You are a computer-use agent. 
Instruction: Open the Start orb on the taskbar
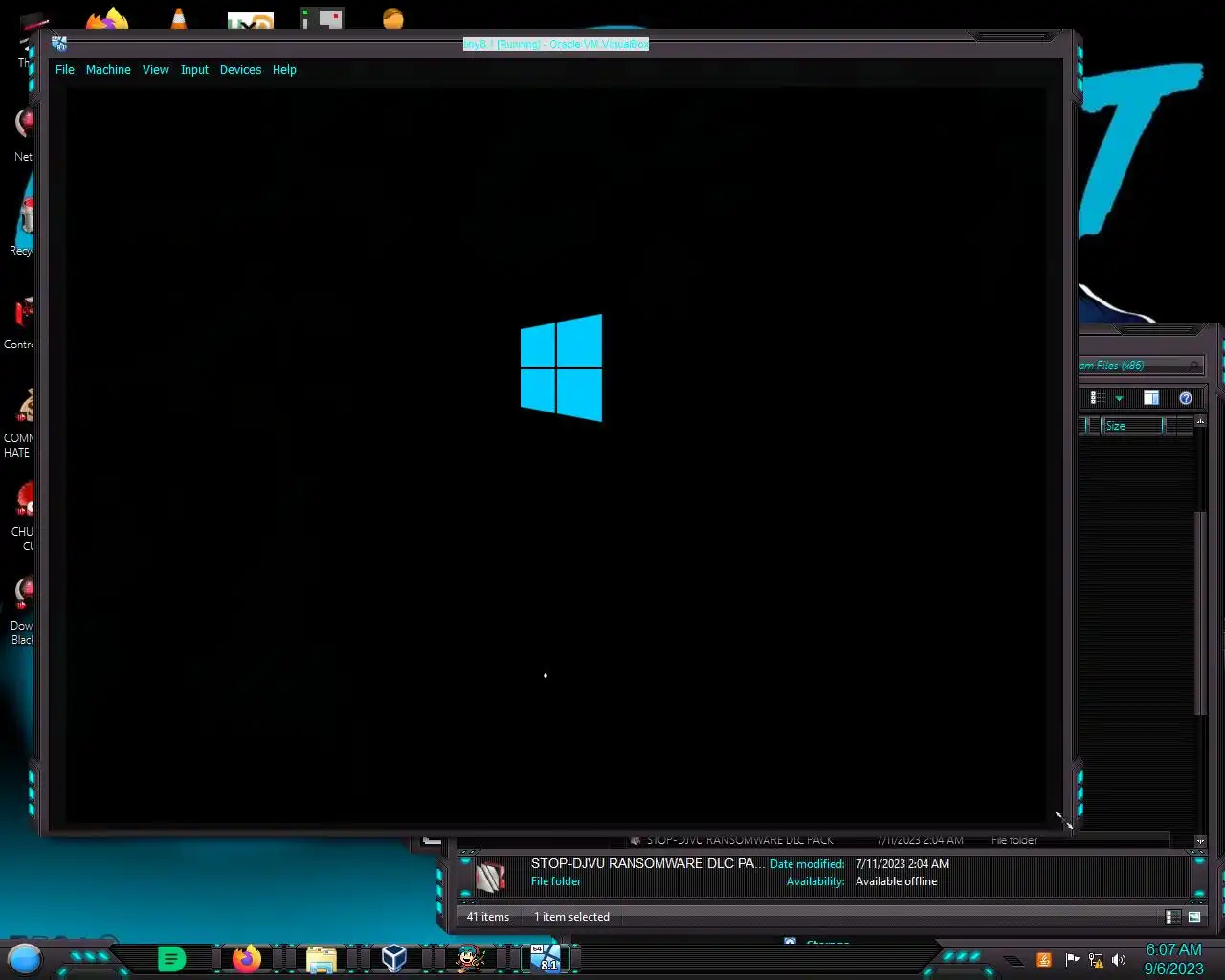click(x=25, y=958)
